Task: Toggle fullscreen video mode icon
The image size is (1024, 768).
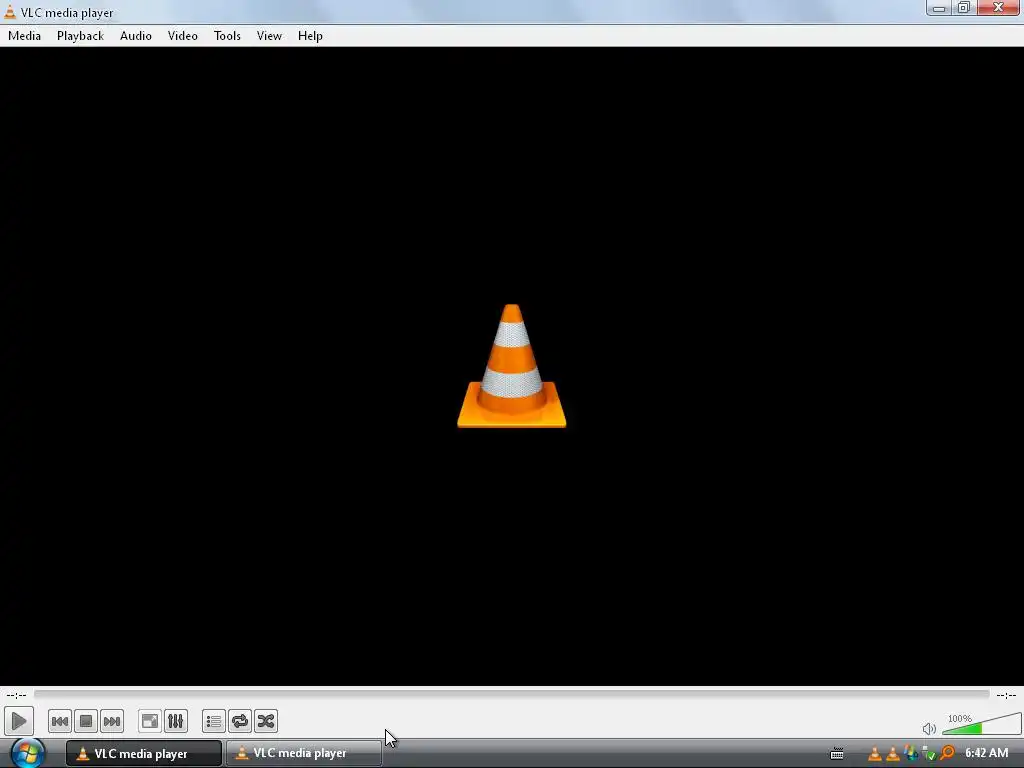Action: coord(150,722)
